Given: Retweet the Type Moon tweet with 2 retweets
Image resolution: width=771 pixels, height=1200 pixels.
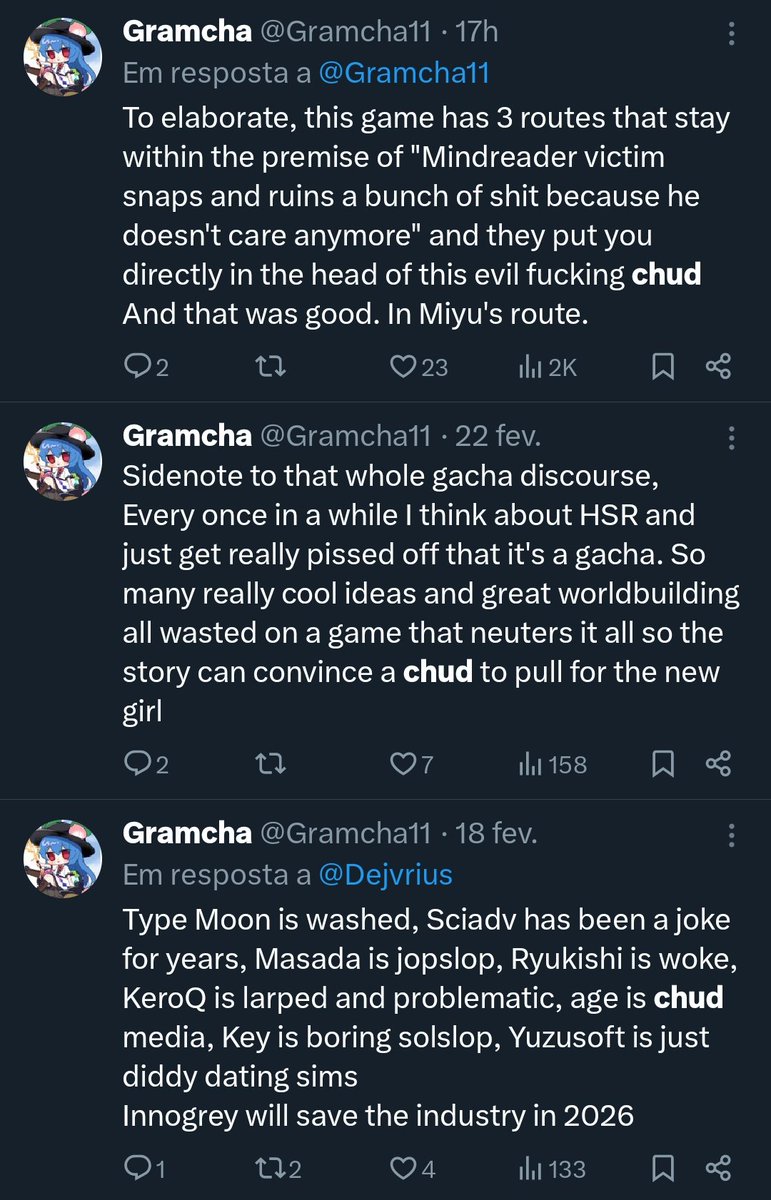Looking at the screenshot, I should [279, 1167].
